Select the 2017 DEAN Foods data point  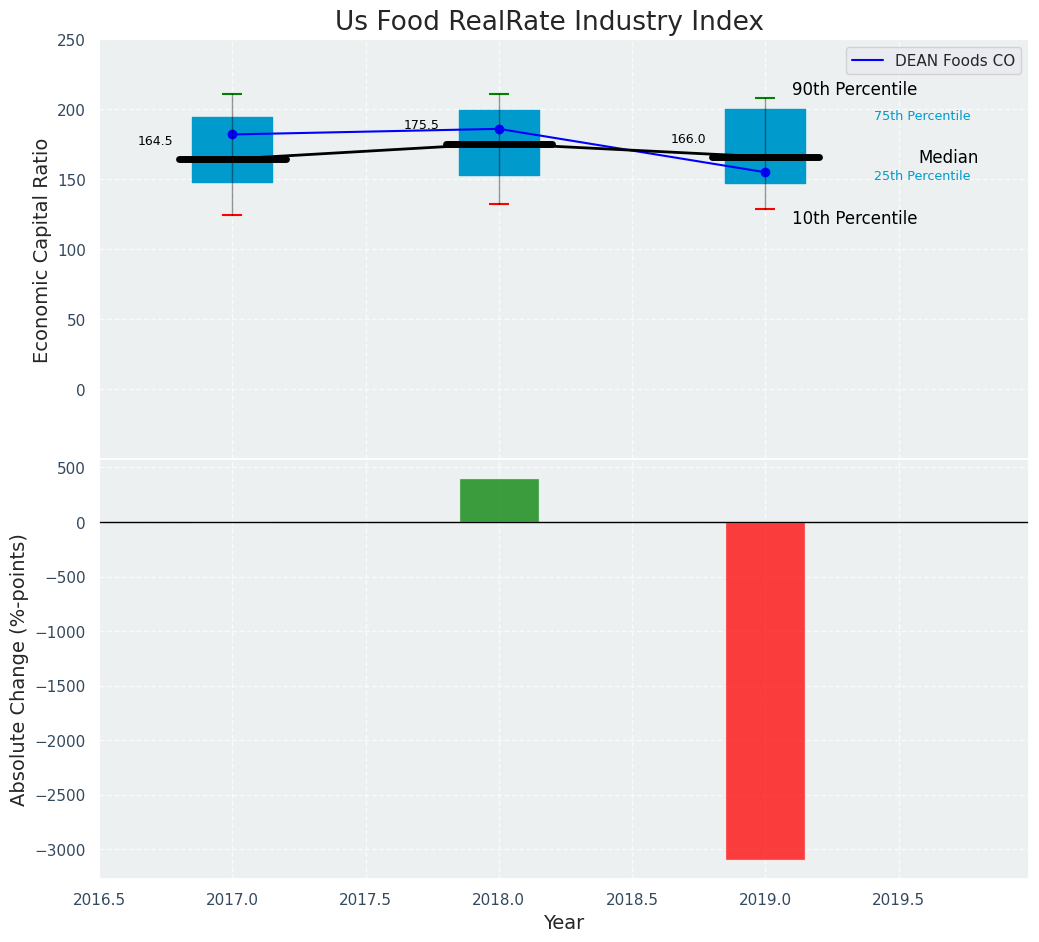point(232,134)
